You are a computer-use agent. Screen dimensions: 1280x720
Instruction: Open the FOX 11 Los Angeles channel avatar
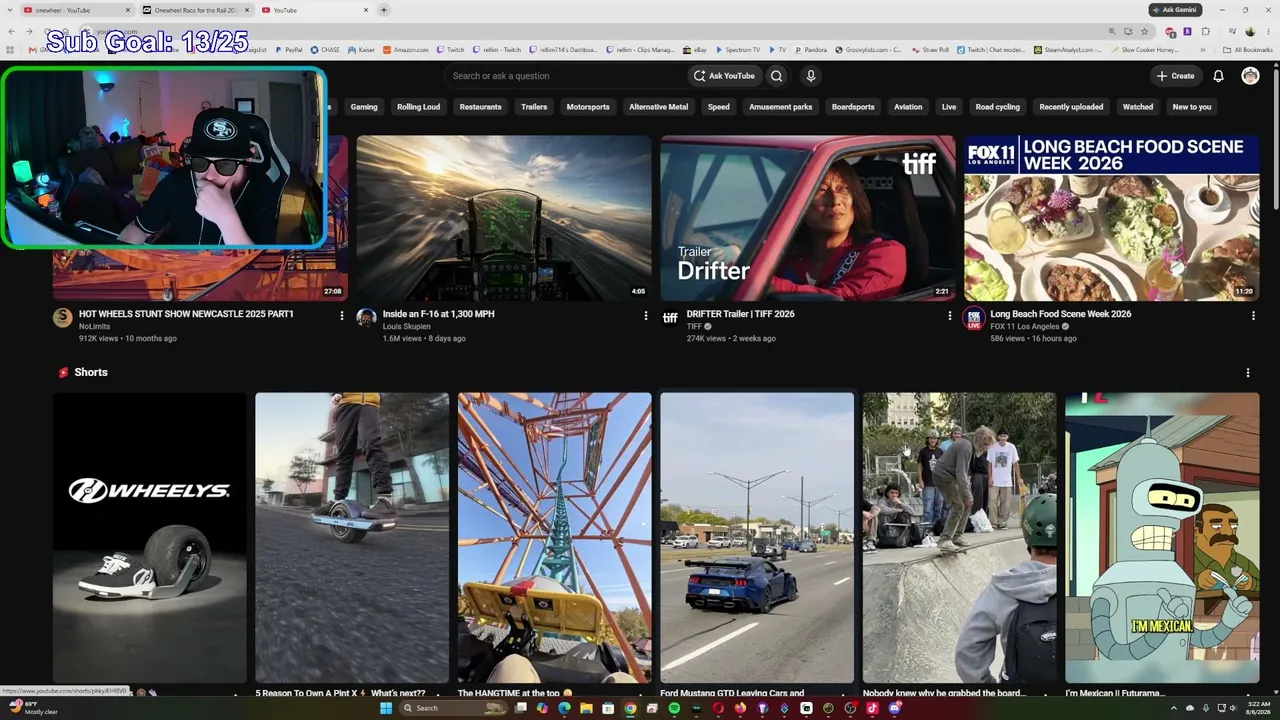pyautogui.click(x=974, y=318)
